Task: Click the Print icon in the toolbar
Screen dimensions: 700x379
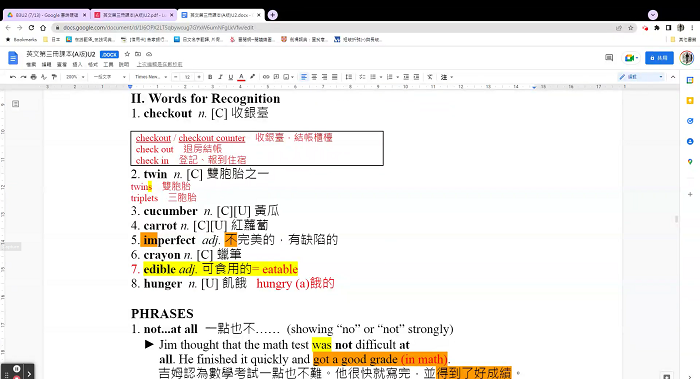Action: tap(33, 77)
